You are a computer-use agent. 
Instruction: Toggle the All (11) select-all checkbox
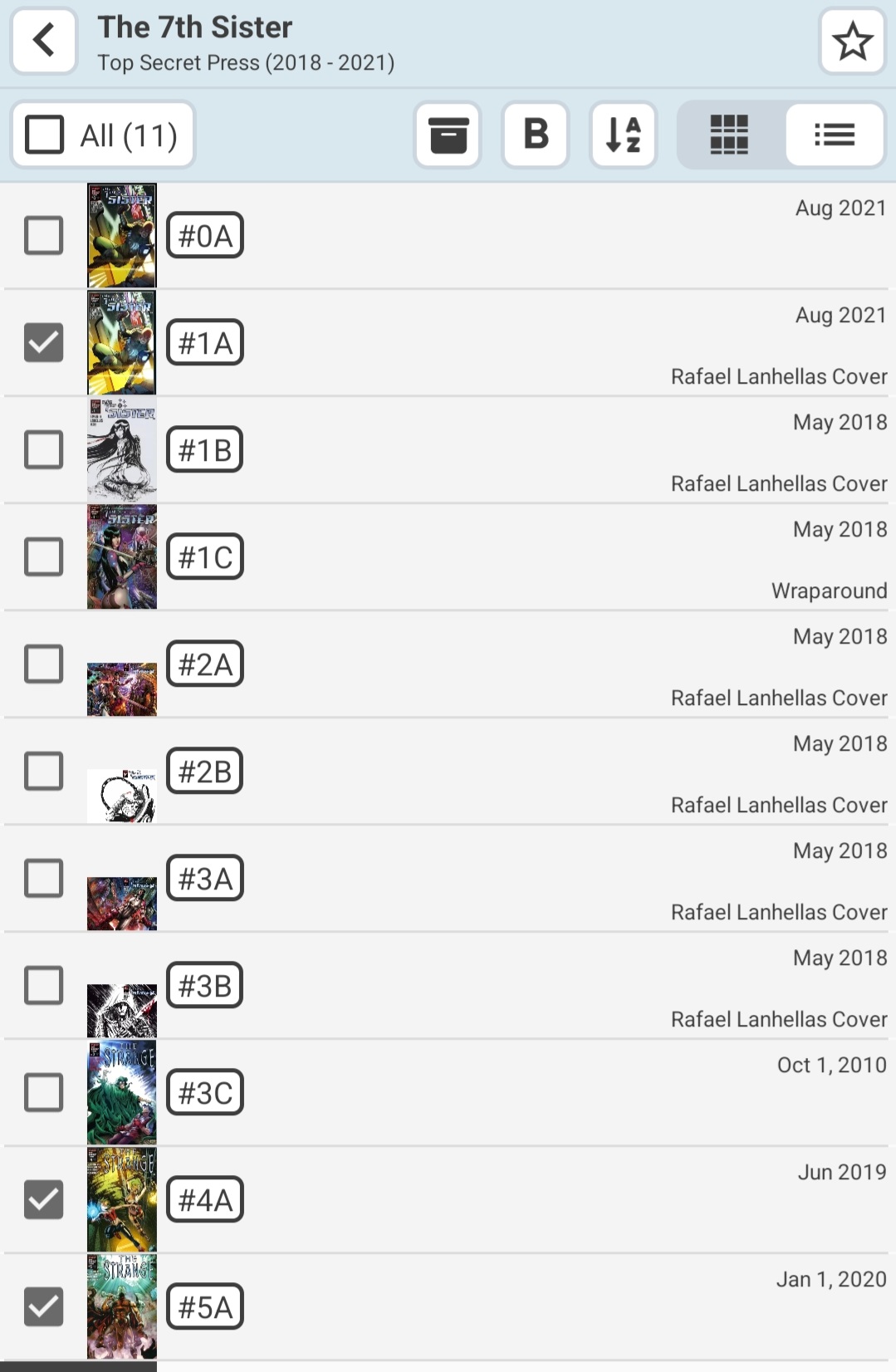click(x=45, y=135)
